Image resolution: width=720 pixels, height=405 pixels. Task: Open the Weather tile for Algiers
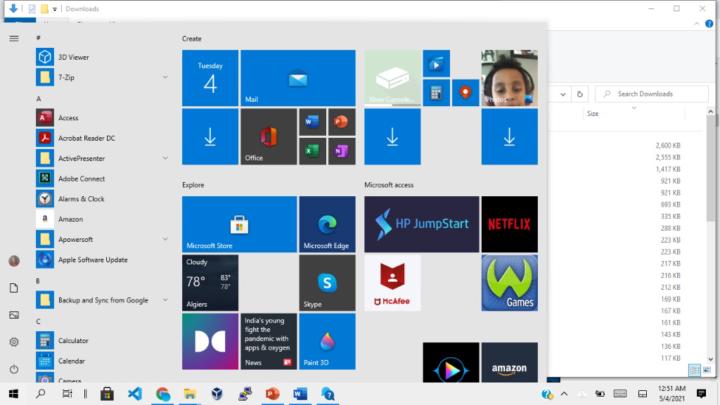click(210, 283)
